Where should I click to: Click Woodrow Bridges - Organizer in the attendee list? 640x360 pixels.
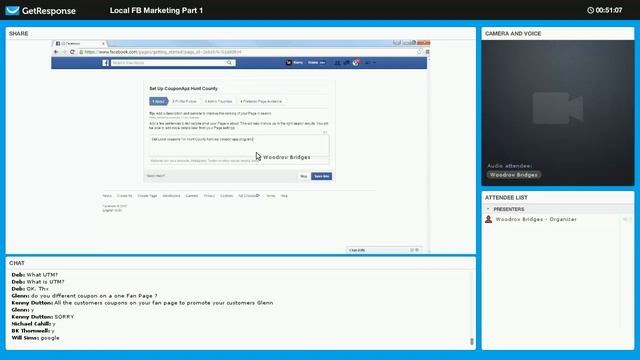point(536,219)
